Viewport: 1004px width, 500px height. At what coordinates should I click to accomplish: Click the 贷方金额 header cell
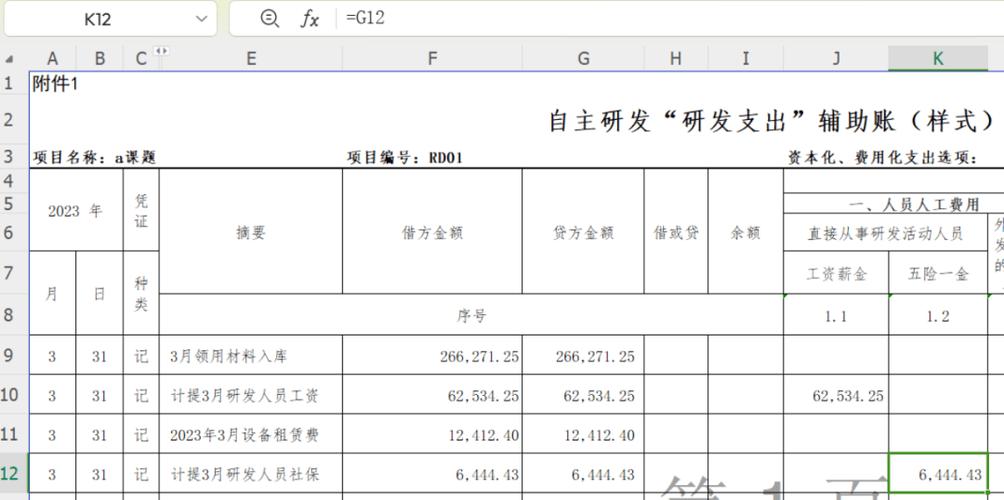pos(583,232)
